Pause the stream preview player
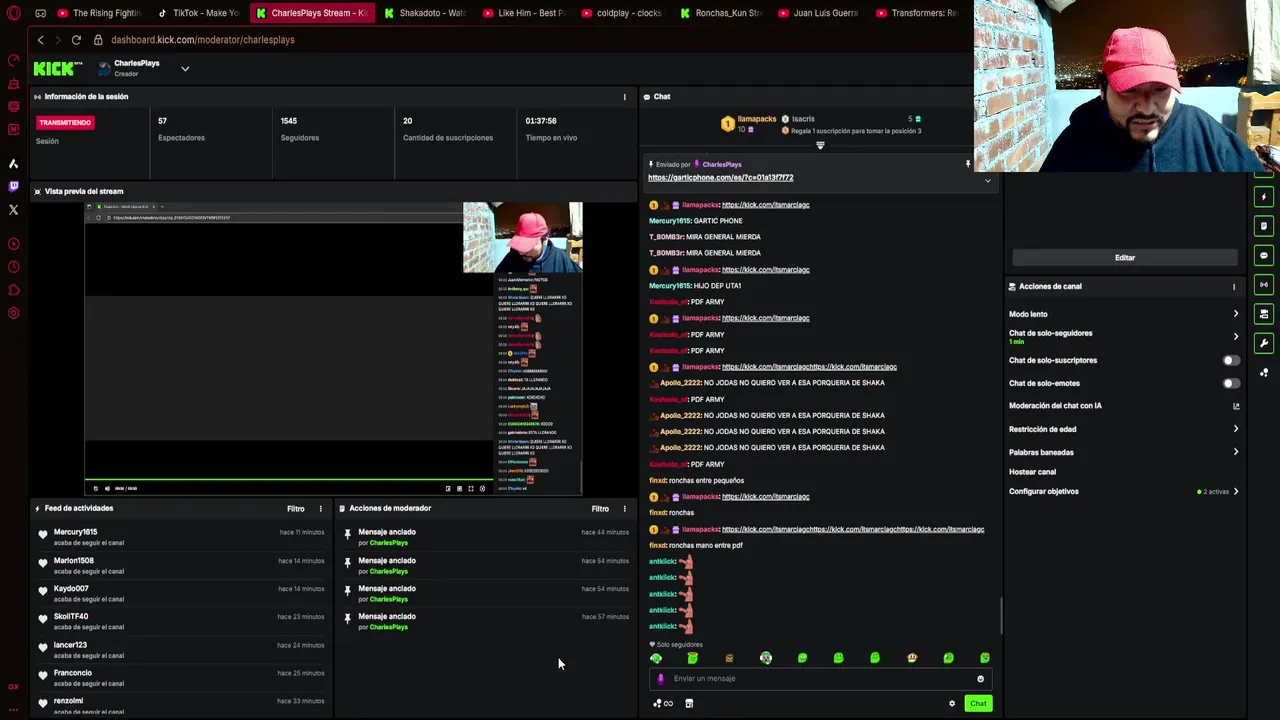 click(96, 489)
